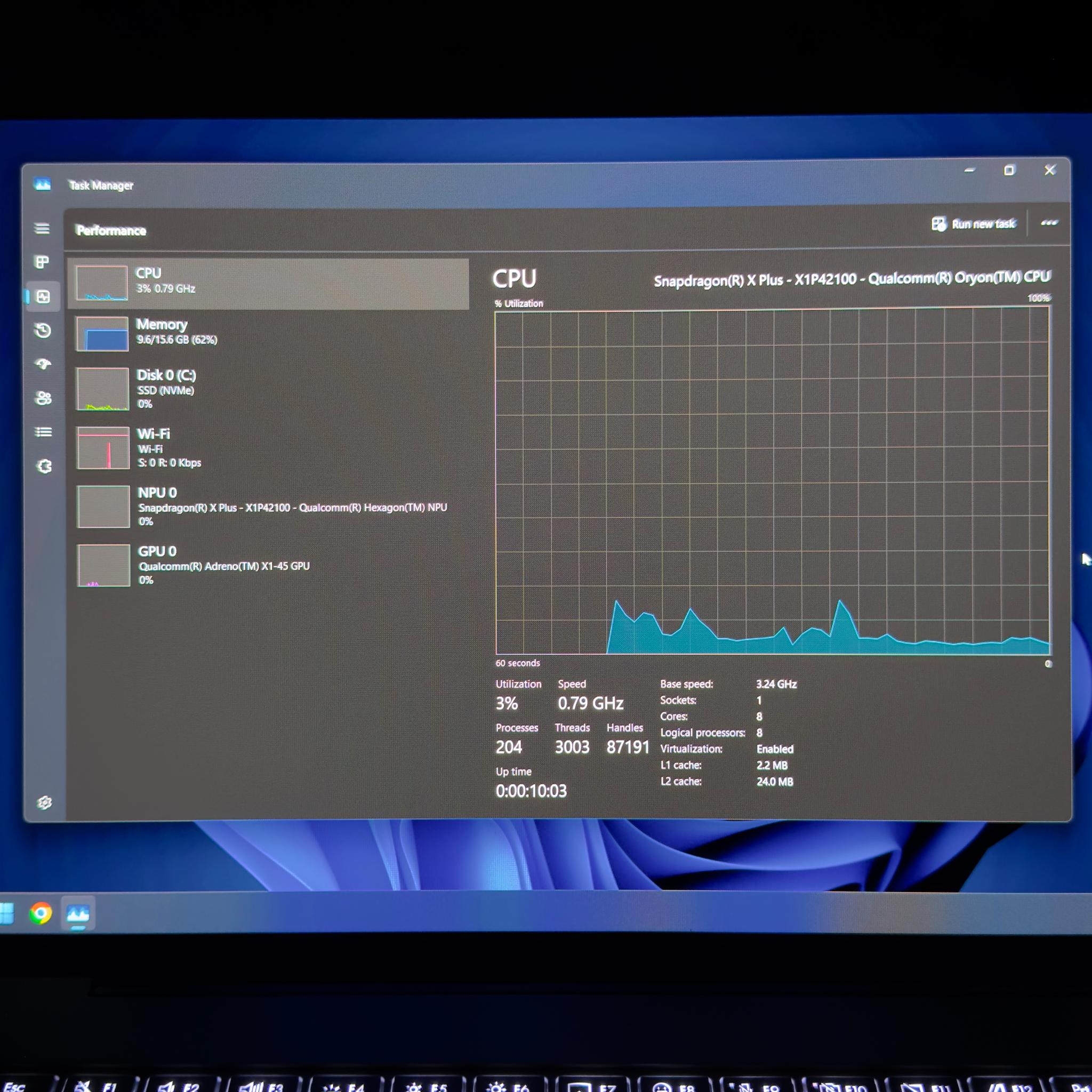Click the GPU 0 mini graph thumbnail
The width and height of the screenshot is (1092, 1092).
pos(104,565)
